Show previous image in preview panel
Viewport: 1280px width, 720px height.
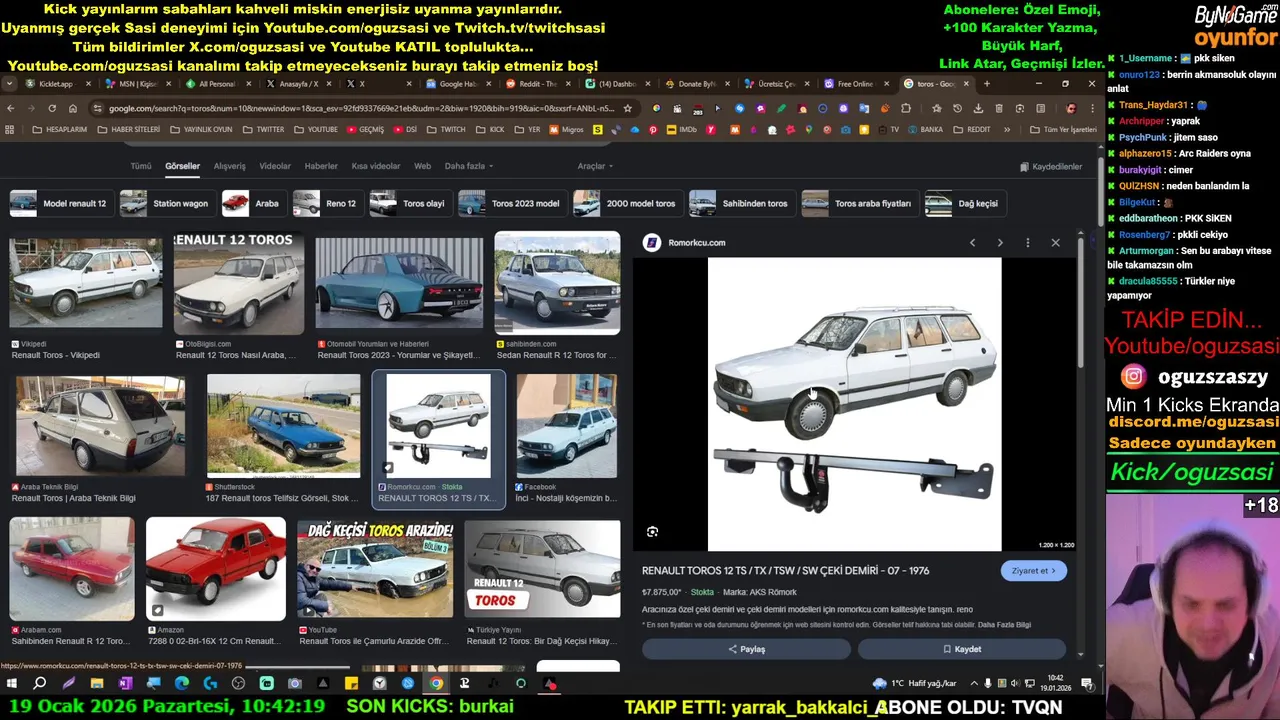point(972,243)
